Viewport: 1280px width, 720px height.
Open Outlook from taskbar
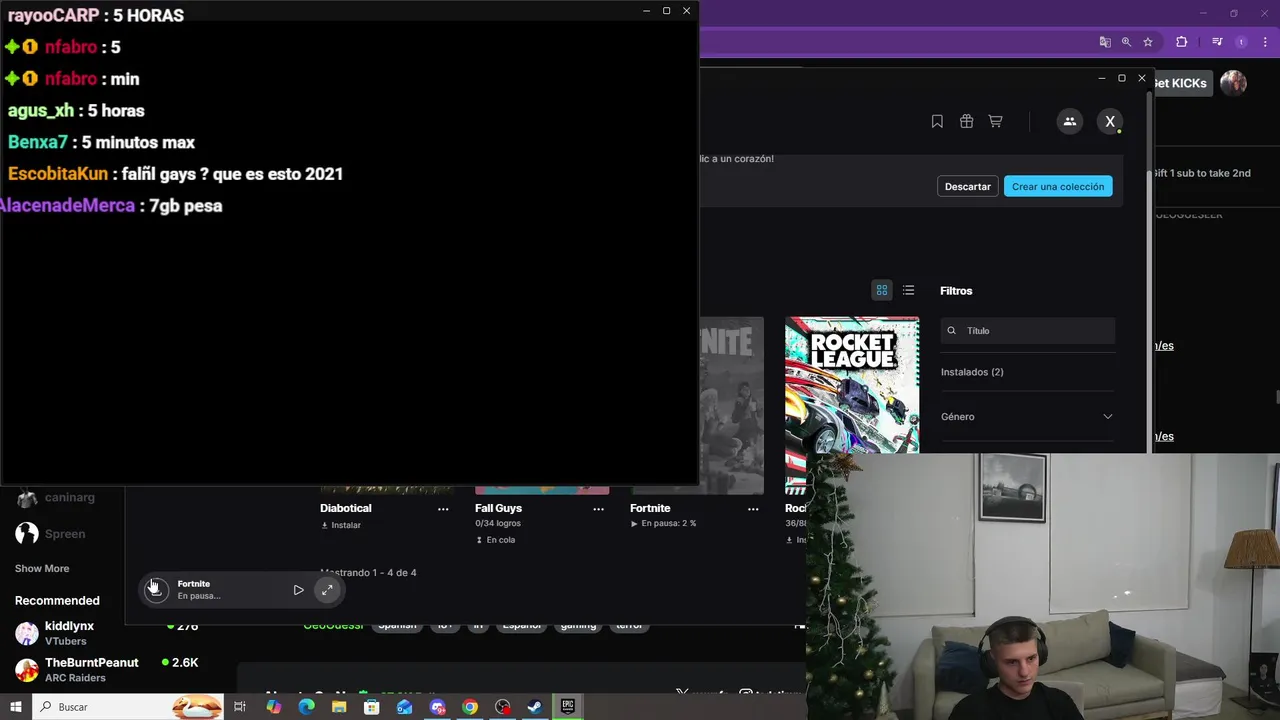404,707
